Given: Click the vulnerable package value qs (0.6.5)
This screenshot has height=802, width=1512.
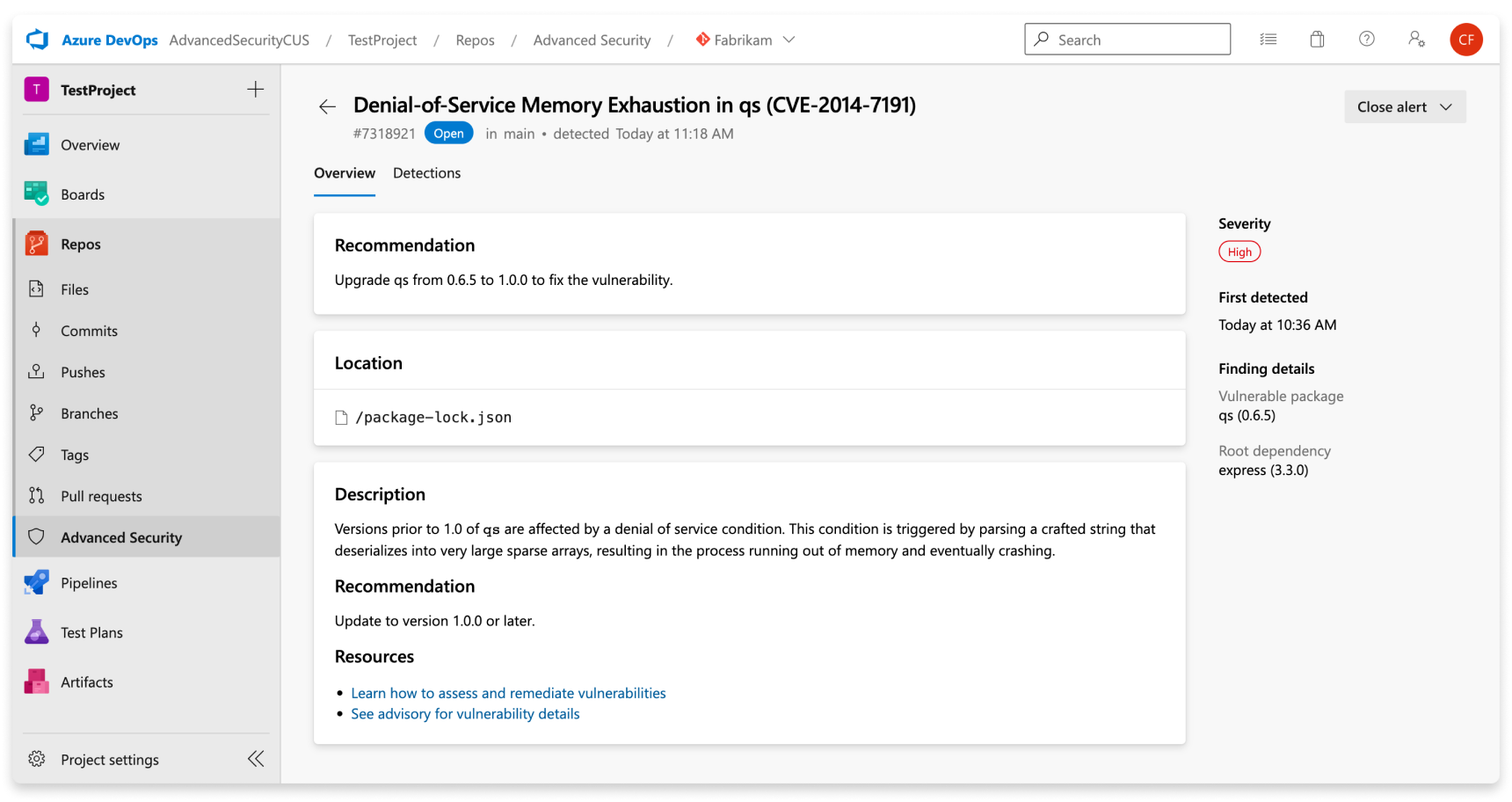Looking at the screenshot, I should coord(1247,416).
